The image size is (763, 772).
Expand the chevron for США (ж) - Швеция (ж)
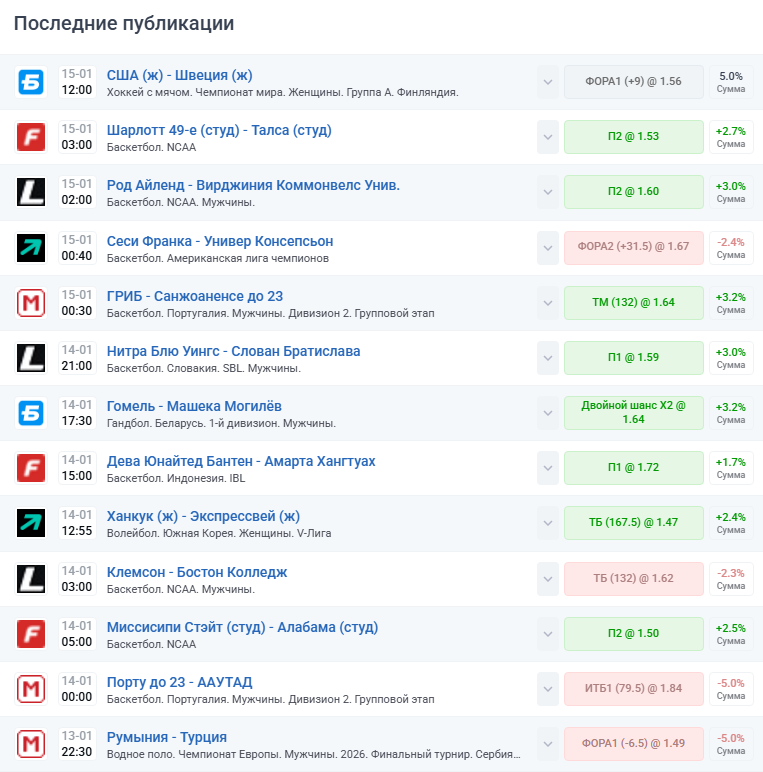pyautogui.click(x=547, y=82)
